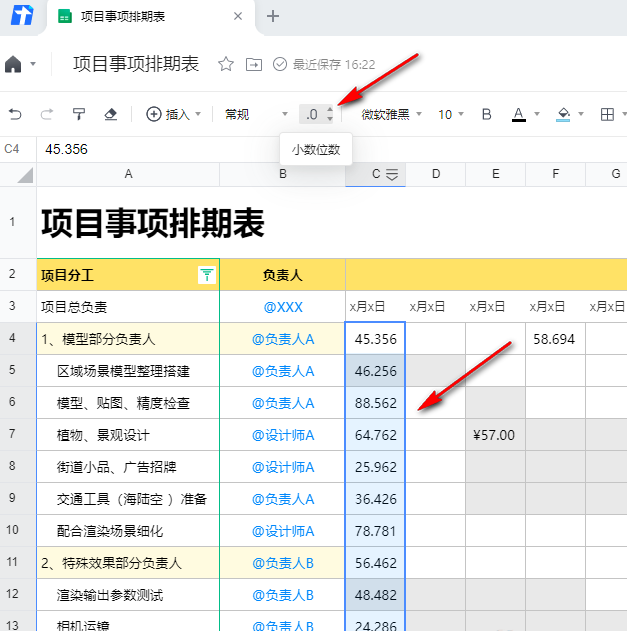
Task: Click the undo arrow icon
Action: point(15,114)
